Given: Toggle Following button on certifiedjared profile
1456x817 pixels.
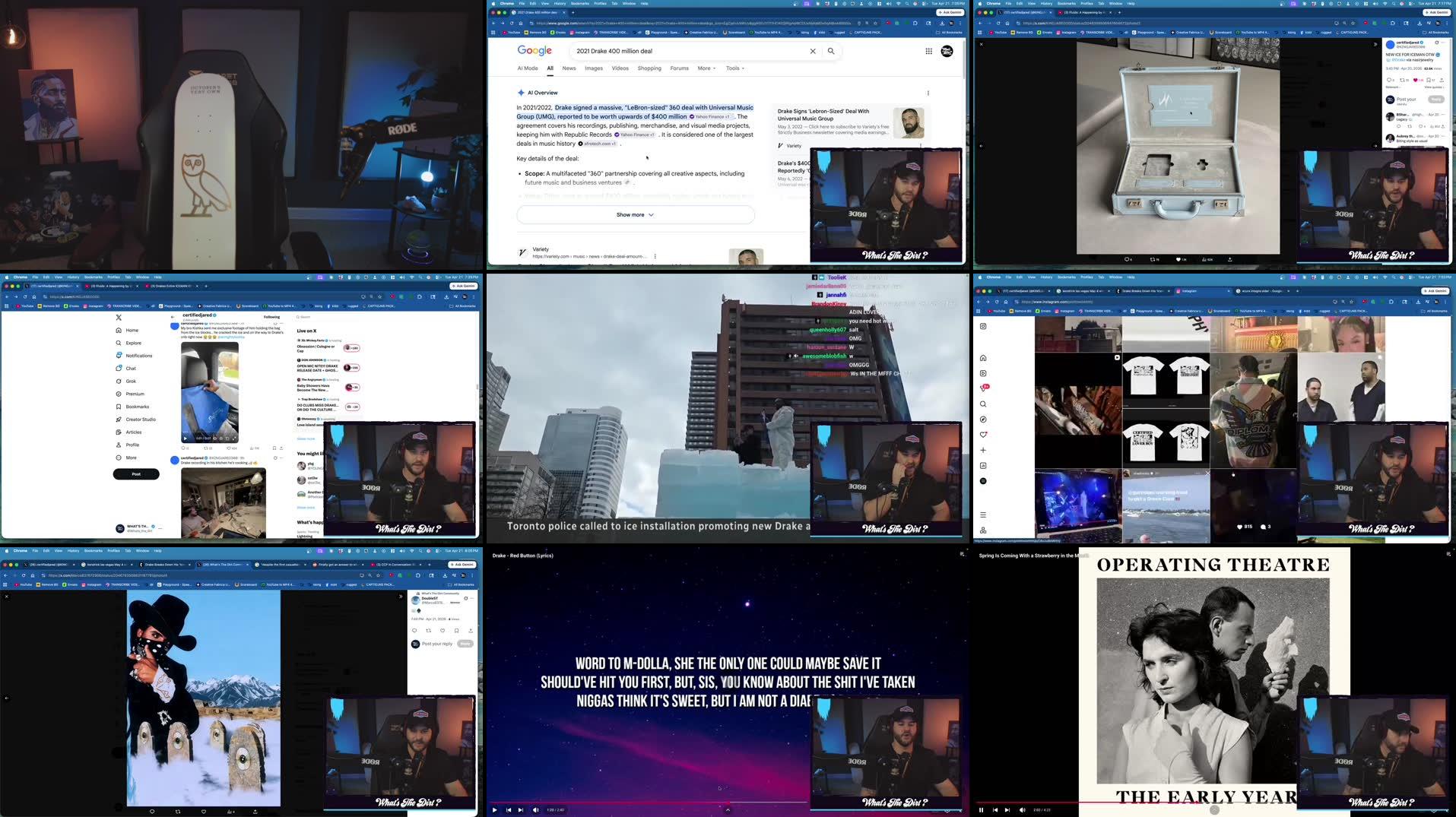Looking at the screenshot, I should (x=271, y=317).
